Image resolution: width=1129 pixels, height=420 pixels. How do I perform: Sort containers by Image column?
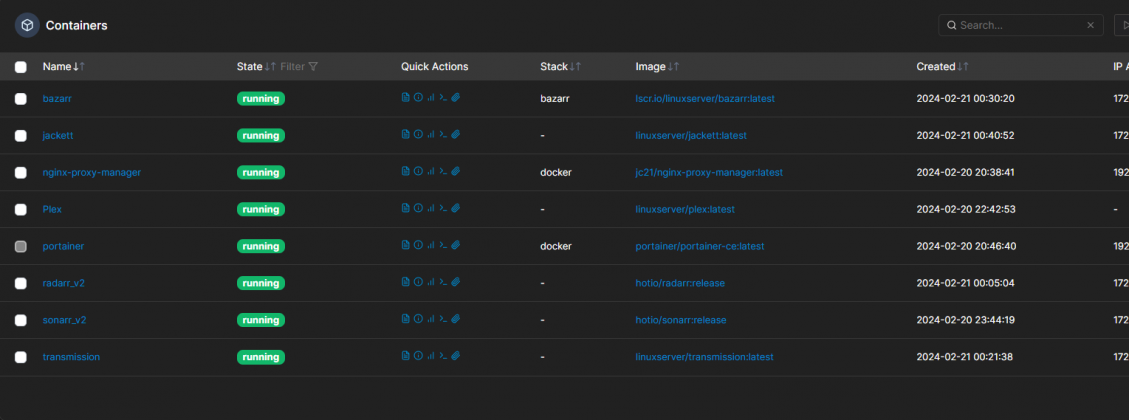coord(657,66)
